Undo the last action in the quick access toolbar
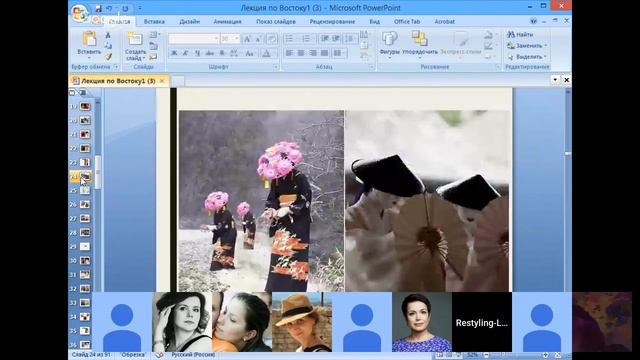This screenshot has width=640, height=360. [x=109, y=8]
